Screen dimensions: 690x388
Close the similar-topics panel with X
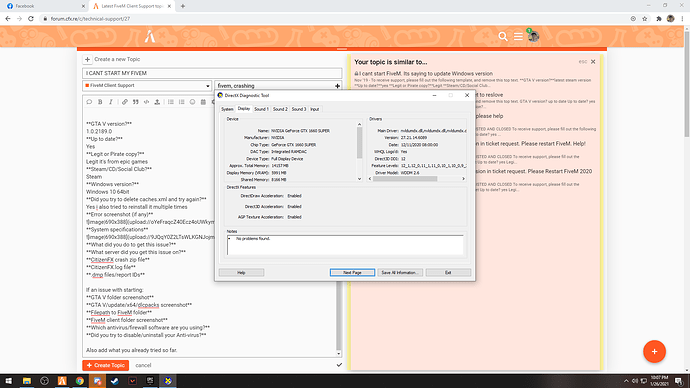tap(593, 62)
